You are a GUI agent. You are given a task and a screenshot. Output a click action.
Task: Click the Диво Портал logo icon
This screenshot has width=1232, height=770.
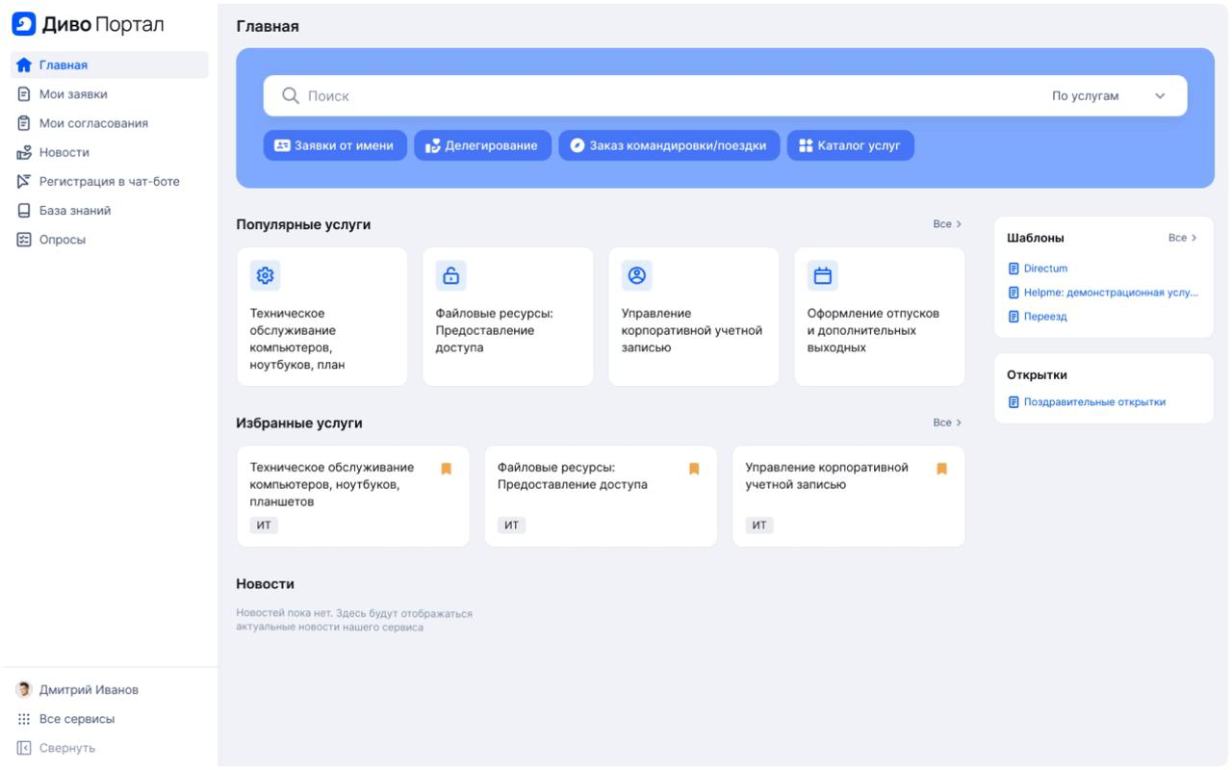point(24,25)
